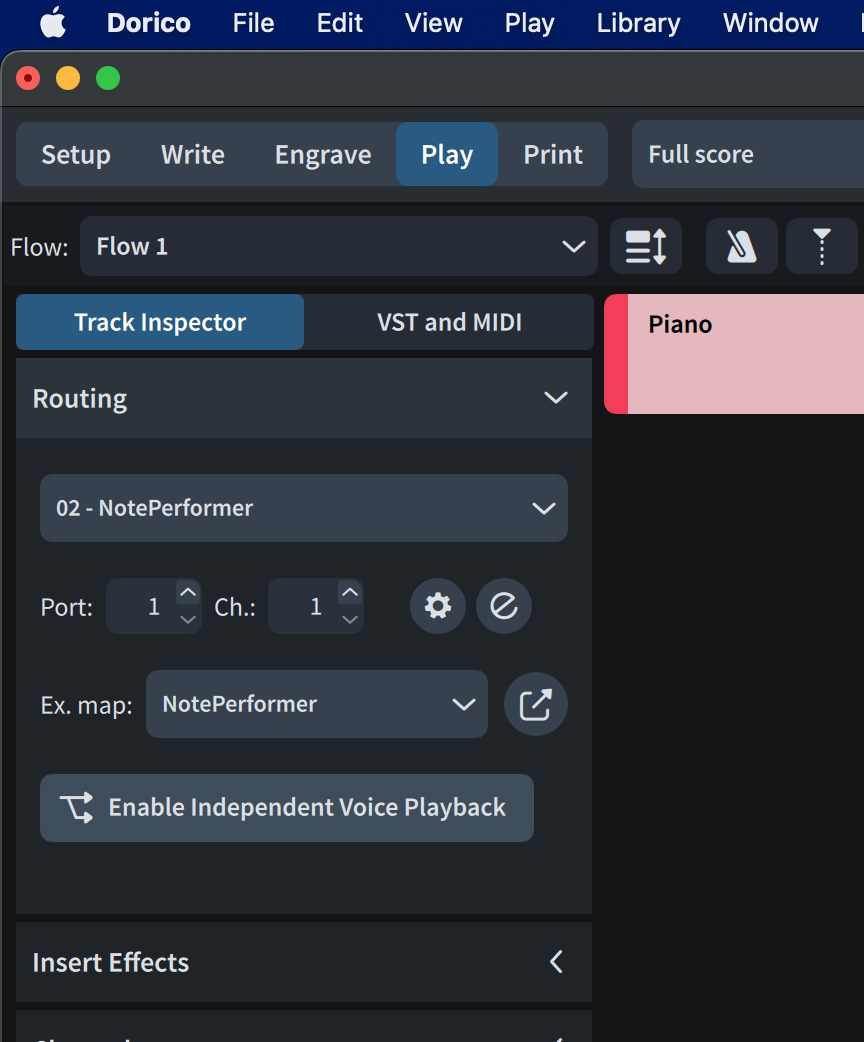The width and height of the screenshot is (864, 1042).
Task: Open the Flow 1 dropdown
Action: [x=338, y=246]
